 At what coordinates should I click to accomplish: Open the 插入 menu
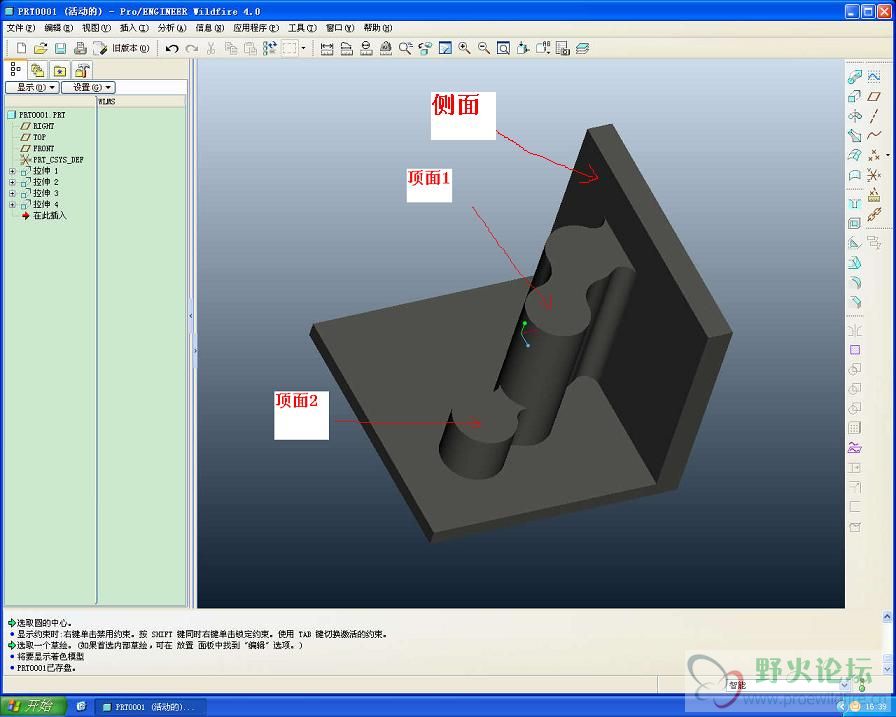(x=134, y=27)
